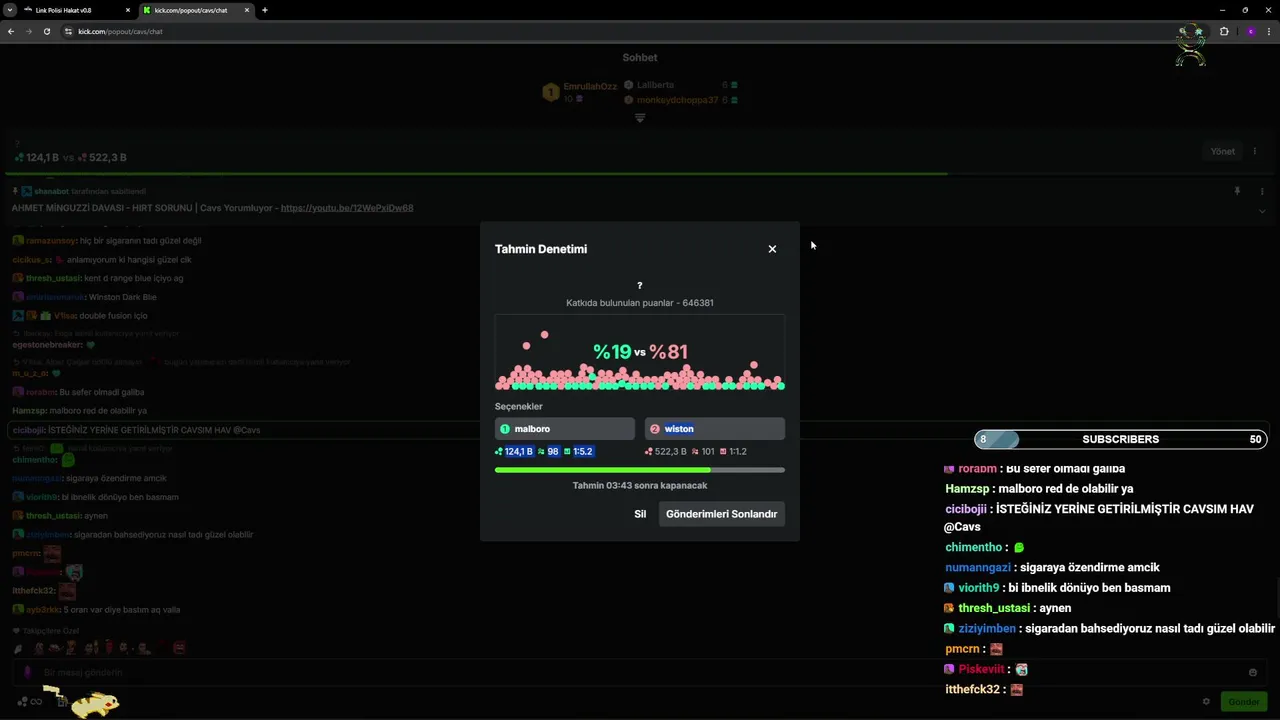Open the emoji picker in chat input
Image resolution: width=1280 pixels, height=720 pixels.
[x=1253, y=672]
